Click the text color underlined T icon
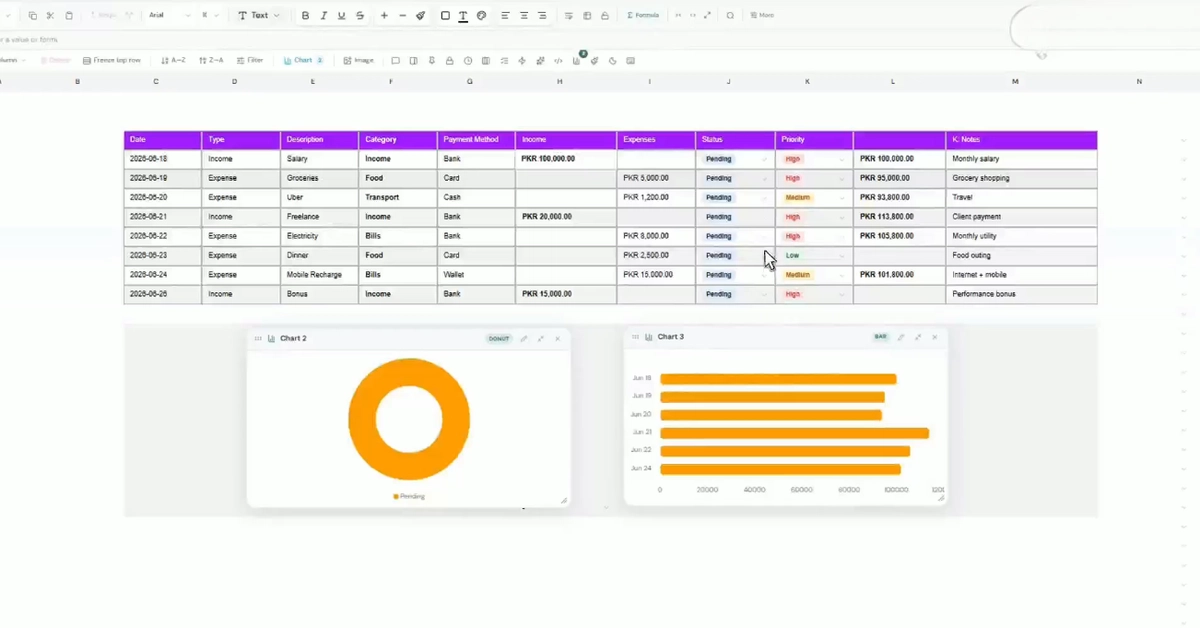Screen dimensions: 1200x628 point(463,16)
